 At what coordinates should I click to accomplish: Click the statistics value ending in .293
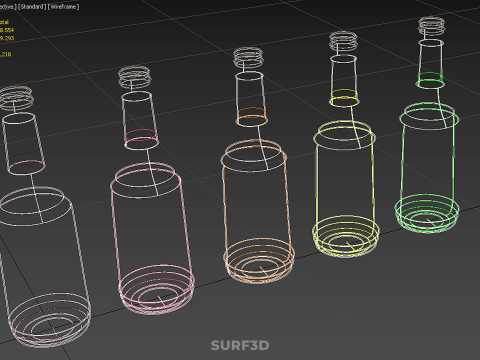pyautogui.click(x=7, y=38)
